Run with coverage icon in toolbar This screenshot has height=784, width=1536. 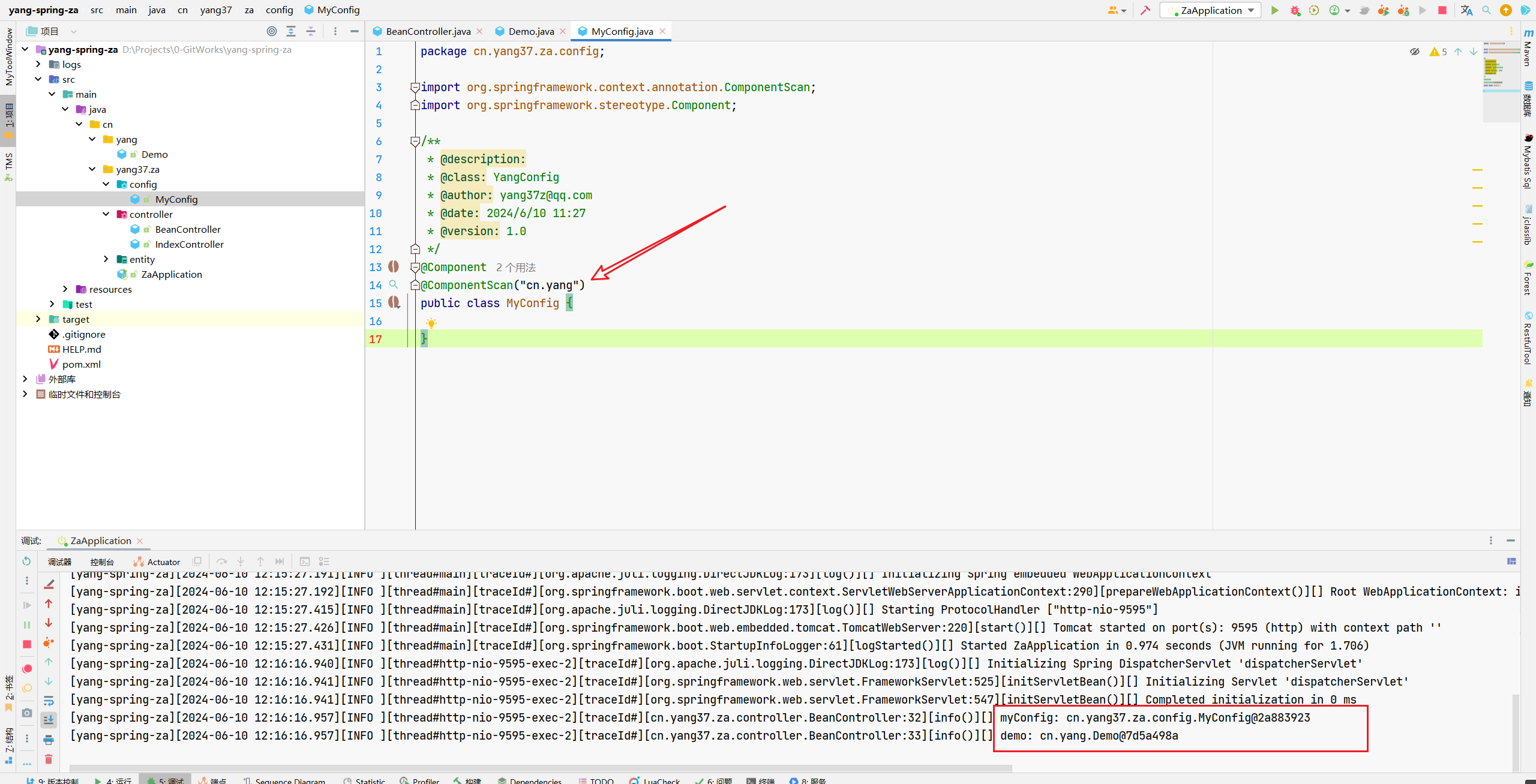coord(1314,10)
